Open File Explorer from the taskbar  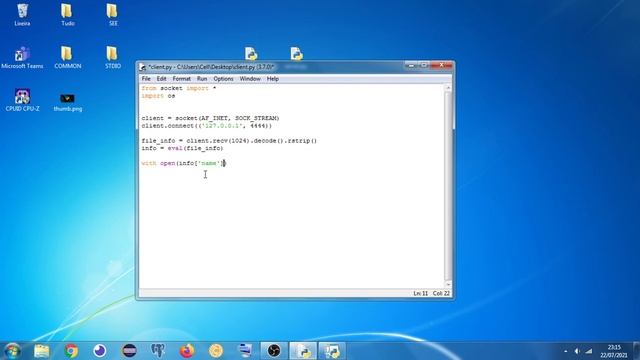(42, 351)
